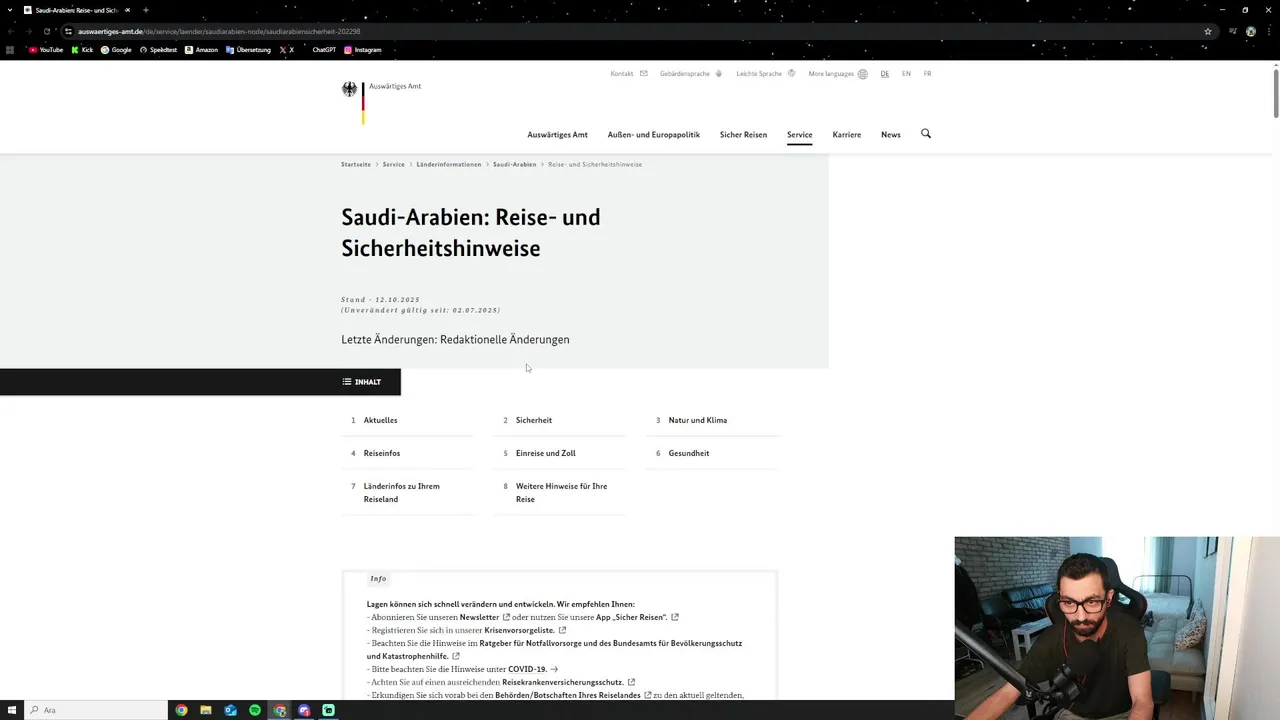Go to Service breadcrumb
This screenshot has height=720, width=1280.
(394, 164)
